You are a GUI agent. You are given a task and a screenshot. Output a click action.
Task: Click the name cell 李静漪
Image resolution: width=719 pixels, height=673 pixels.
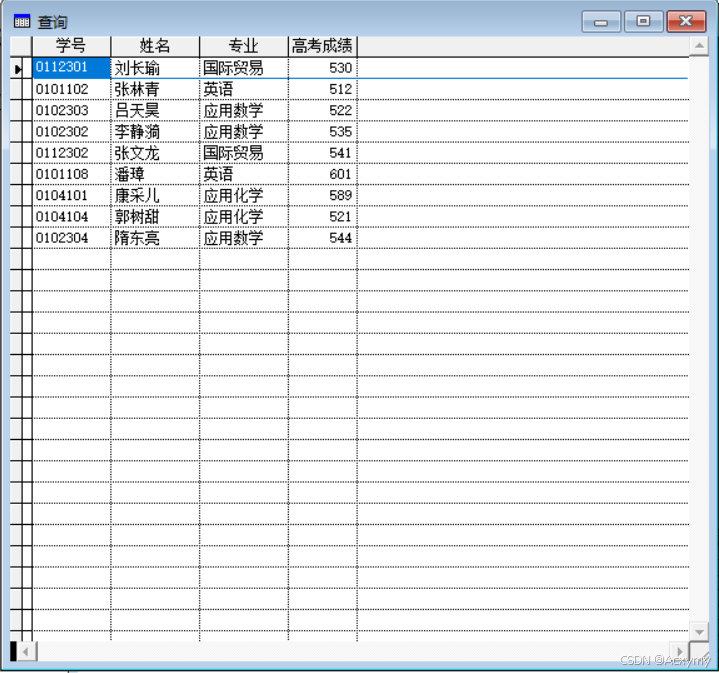coord(155,132)
